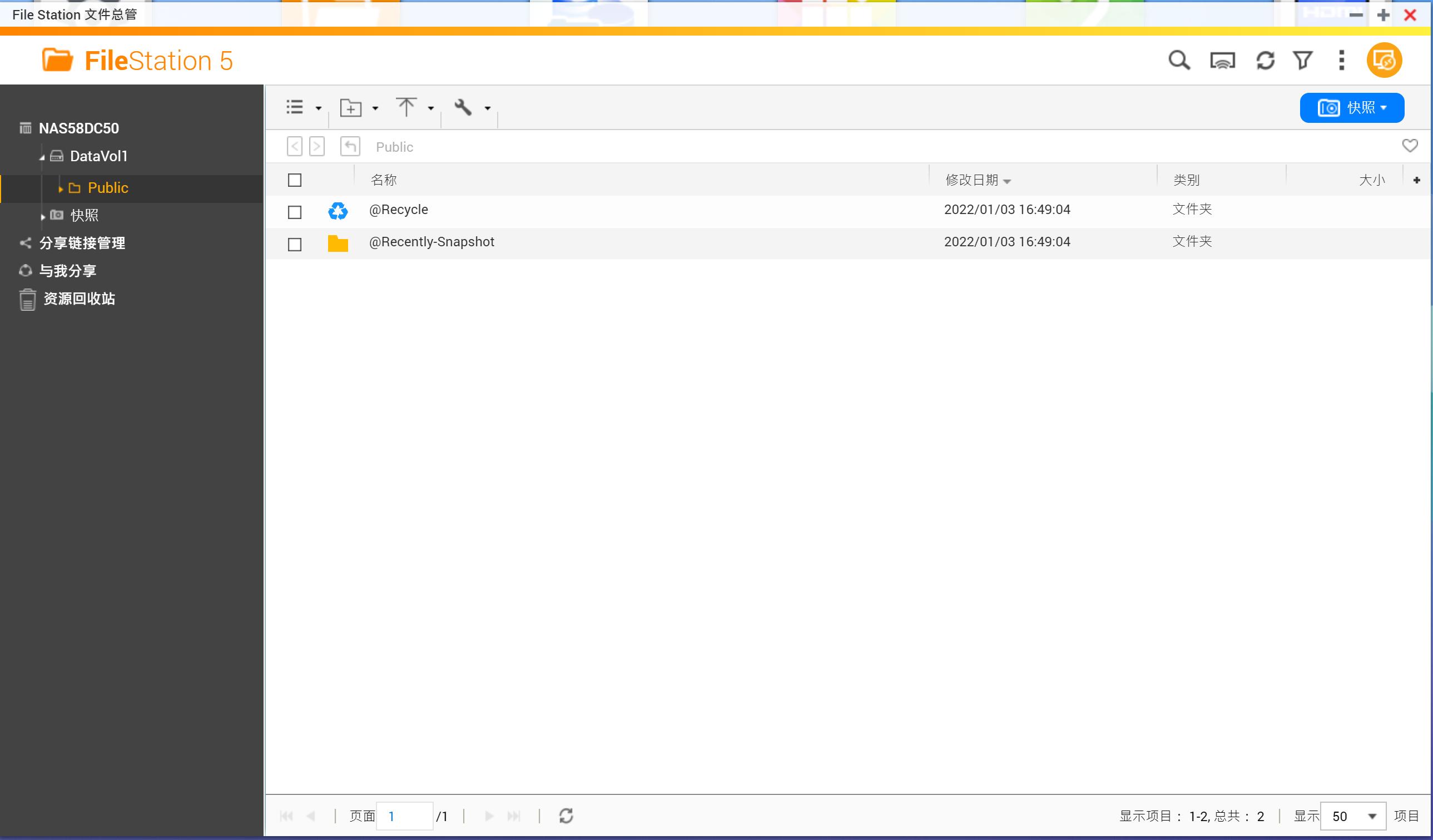Image resolution: width=1433 pixels, height=840 pixels.
Task: Check the @Recycle row checkbox
Action: [295, 212]
